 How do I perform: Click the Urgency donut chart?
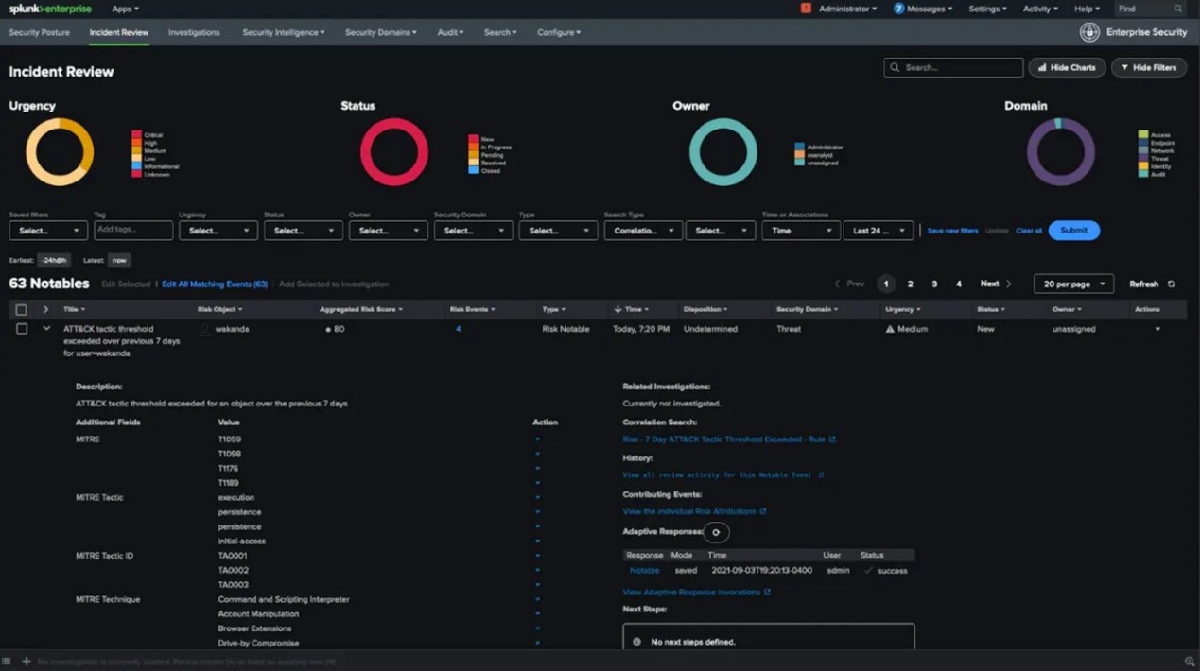click(60, 152)
